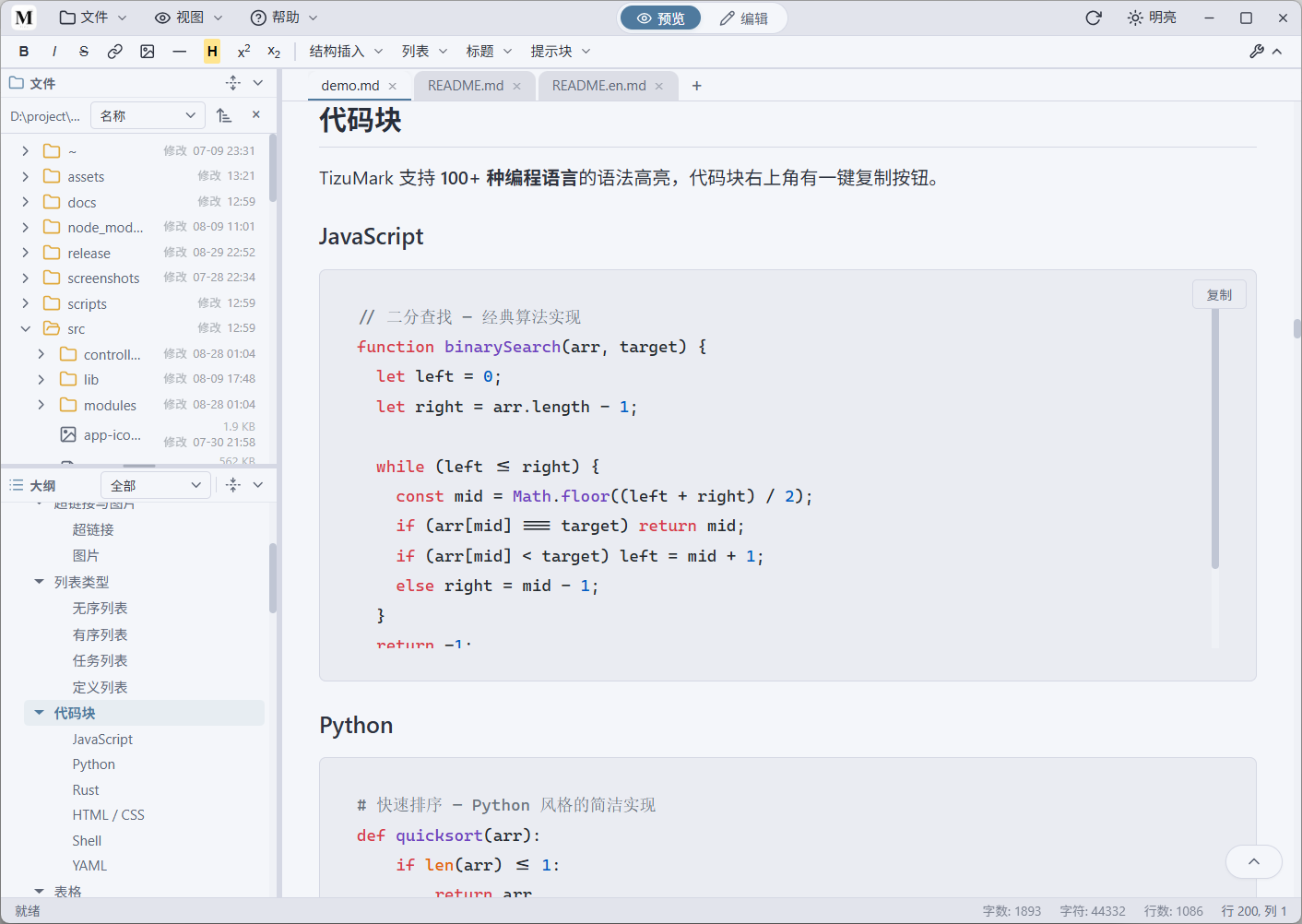Jump to YAML in the outline

tap(89, 866)
